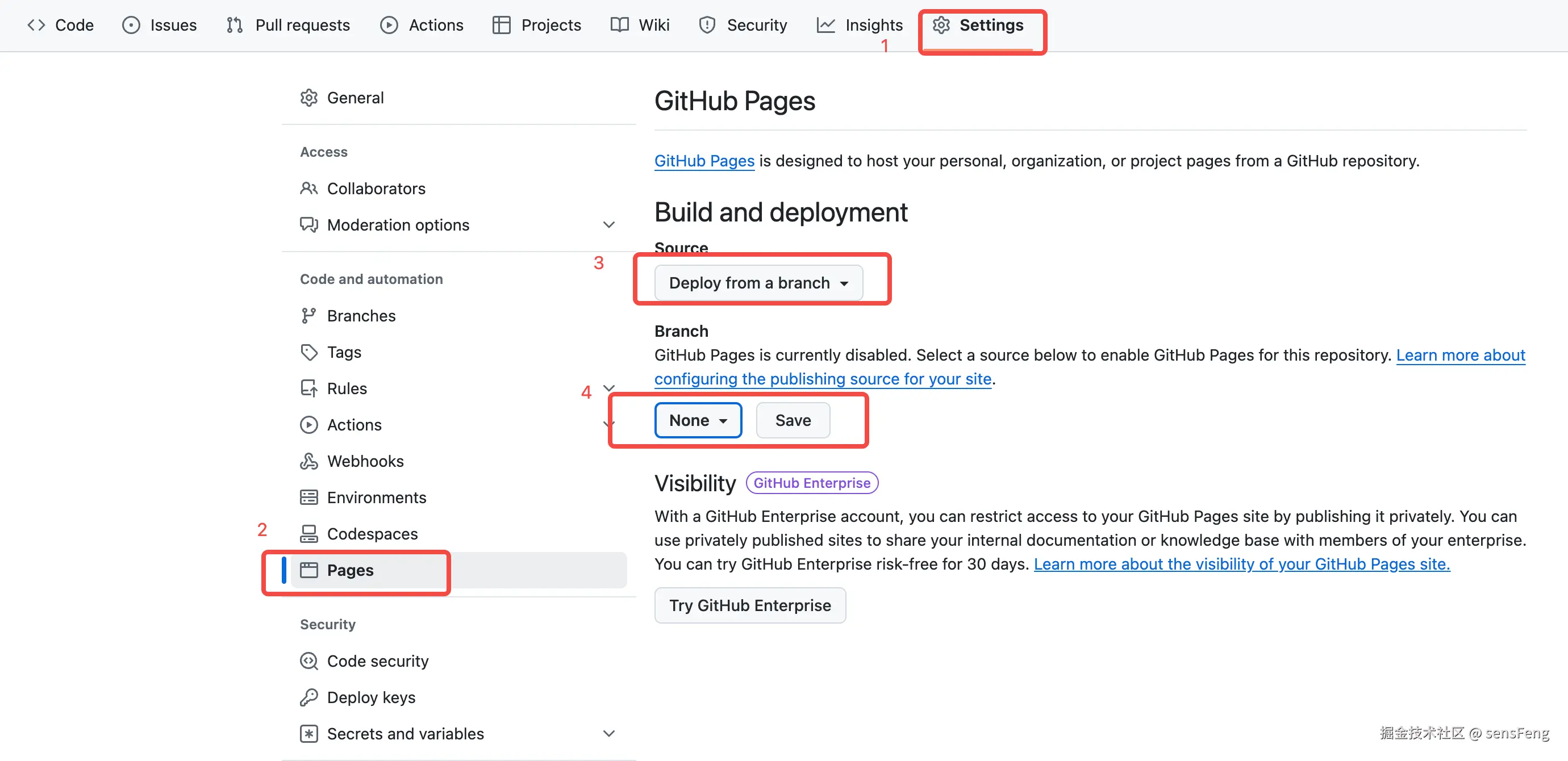This screenshot has height=761, width=1568.
Task: Click the General gear icon
Action: tap(308, 98)
